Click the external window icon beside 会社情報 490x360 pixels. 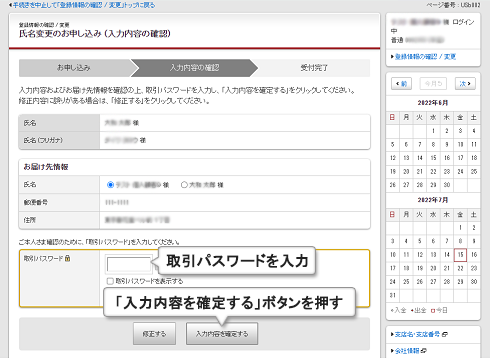[x=424, y=351]
